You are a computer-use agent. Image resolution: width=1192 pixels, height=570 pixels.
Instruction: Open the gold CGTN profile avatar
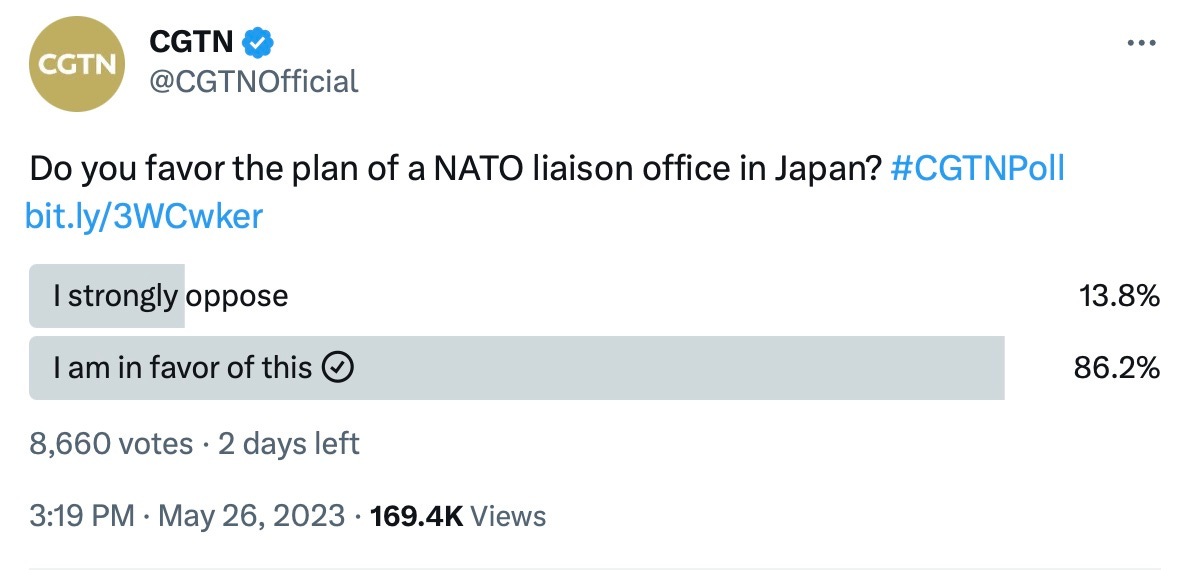click(x=76, y=64)
